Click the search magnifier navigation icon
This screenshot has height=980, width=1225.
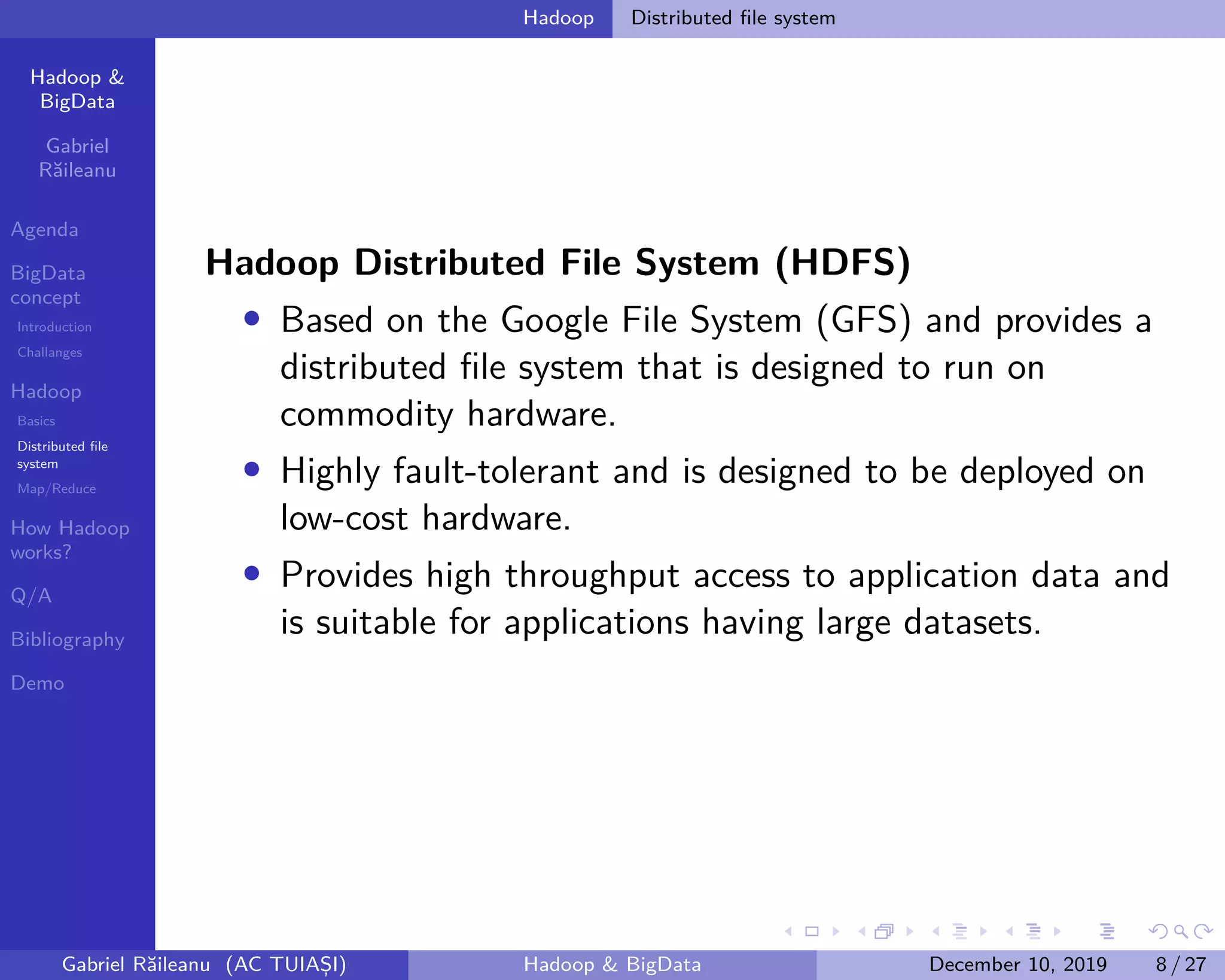1181,932
